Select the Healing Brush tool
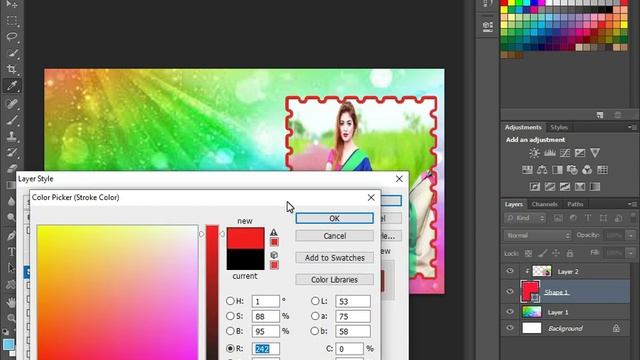Image resolution: width=640 pixels, height=360 pixels. click(x=11, y=103)
